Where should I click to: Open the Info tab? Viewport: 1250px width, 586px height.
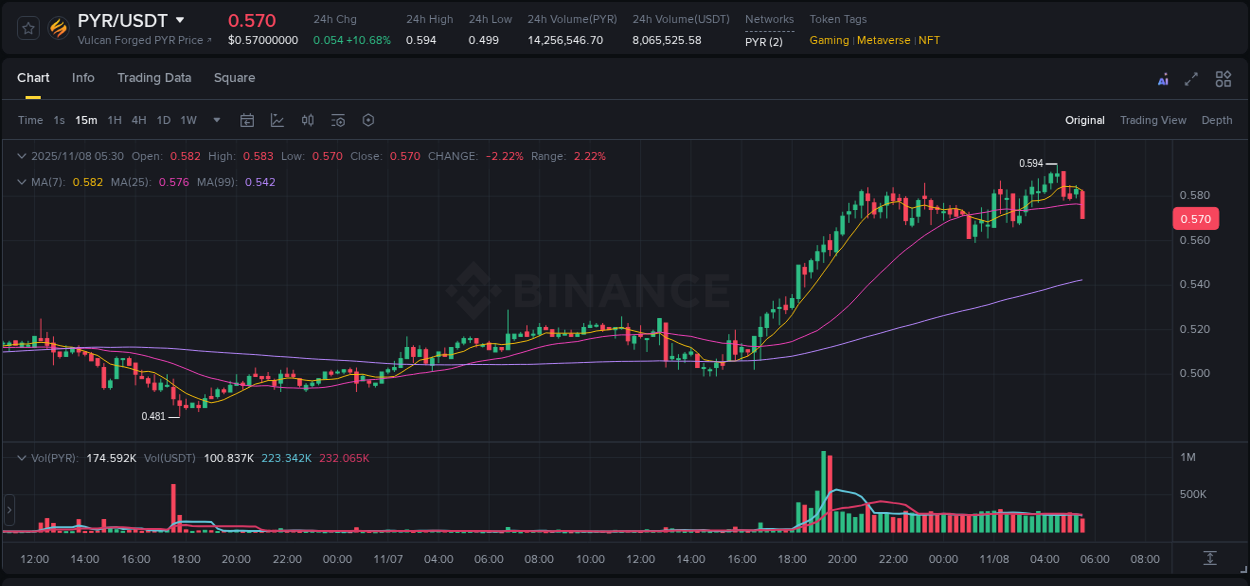coord(83,77)
